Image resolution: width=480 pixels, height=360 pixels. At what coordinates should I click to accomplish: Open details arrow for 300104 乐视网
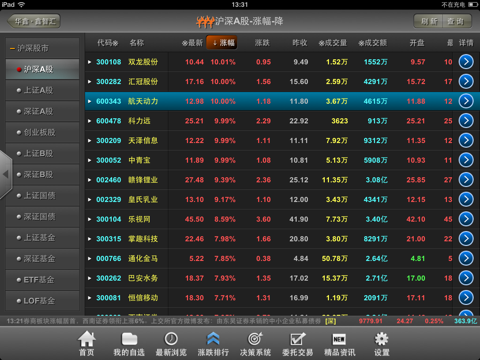466,219
